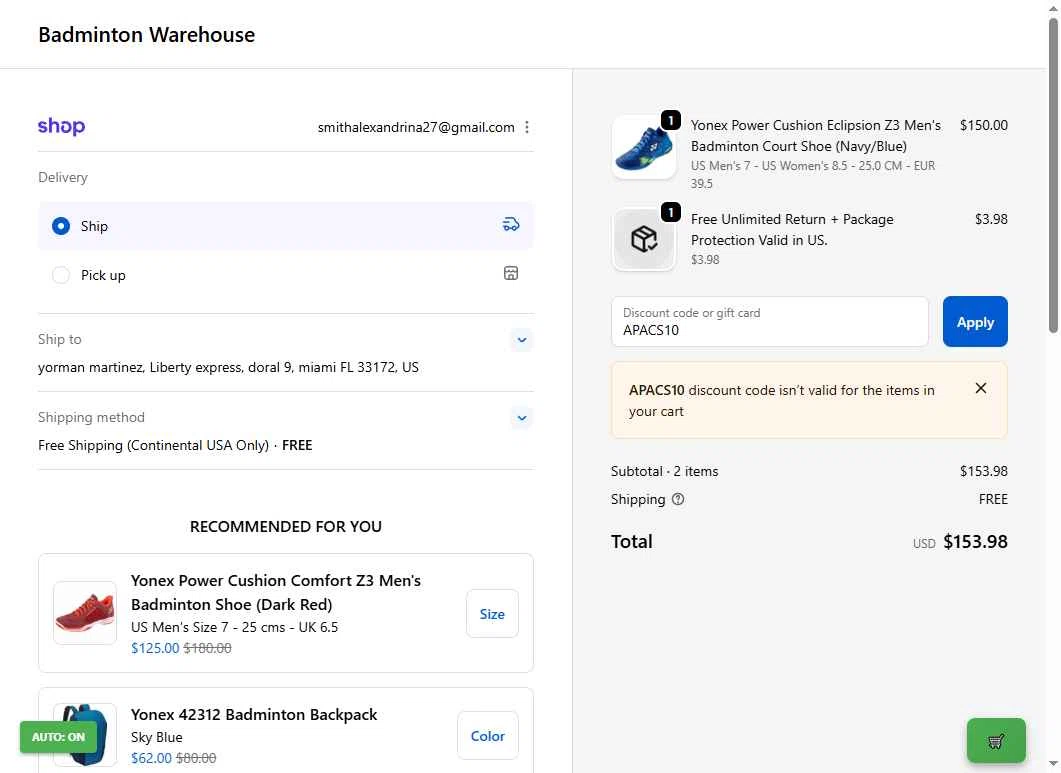
Task: Expand the Ship to address section
Action: pyautogui.click(x=522, y=340)
